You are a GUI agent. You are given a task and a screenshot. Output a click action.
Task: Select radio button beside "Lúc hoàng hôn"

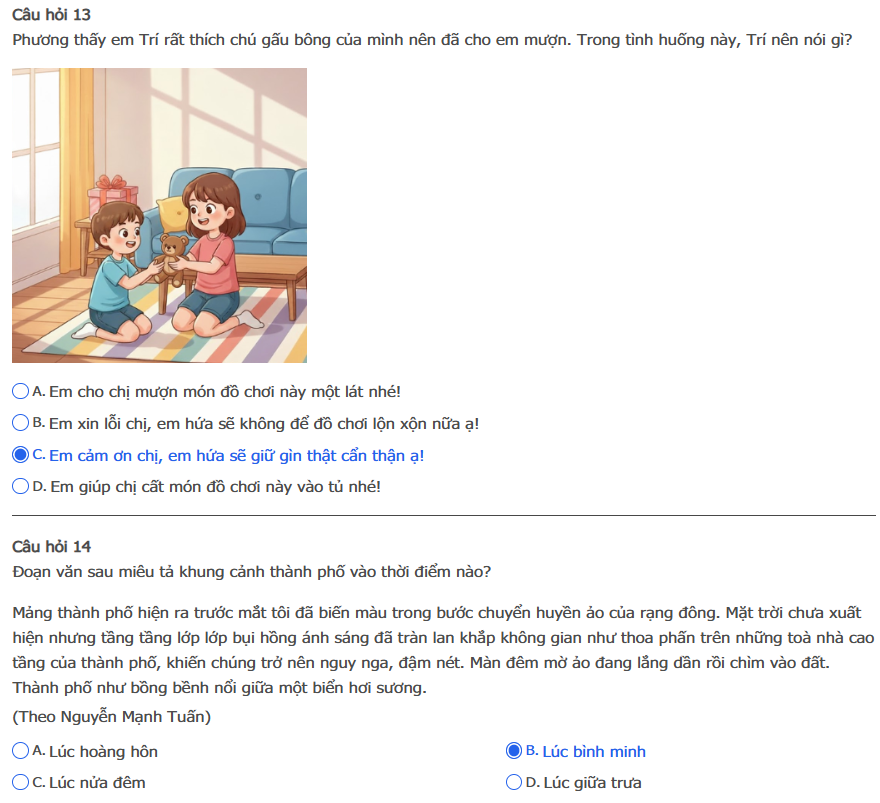[x=20, y=751]
